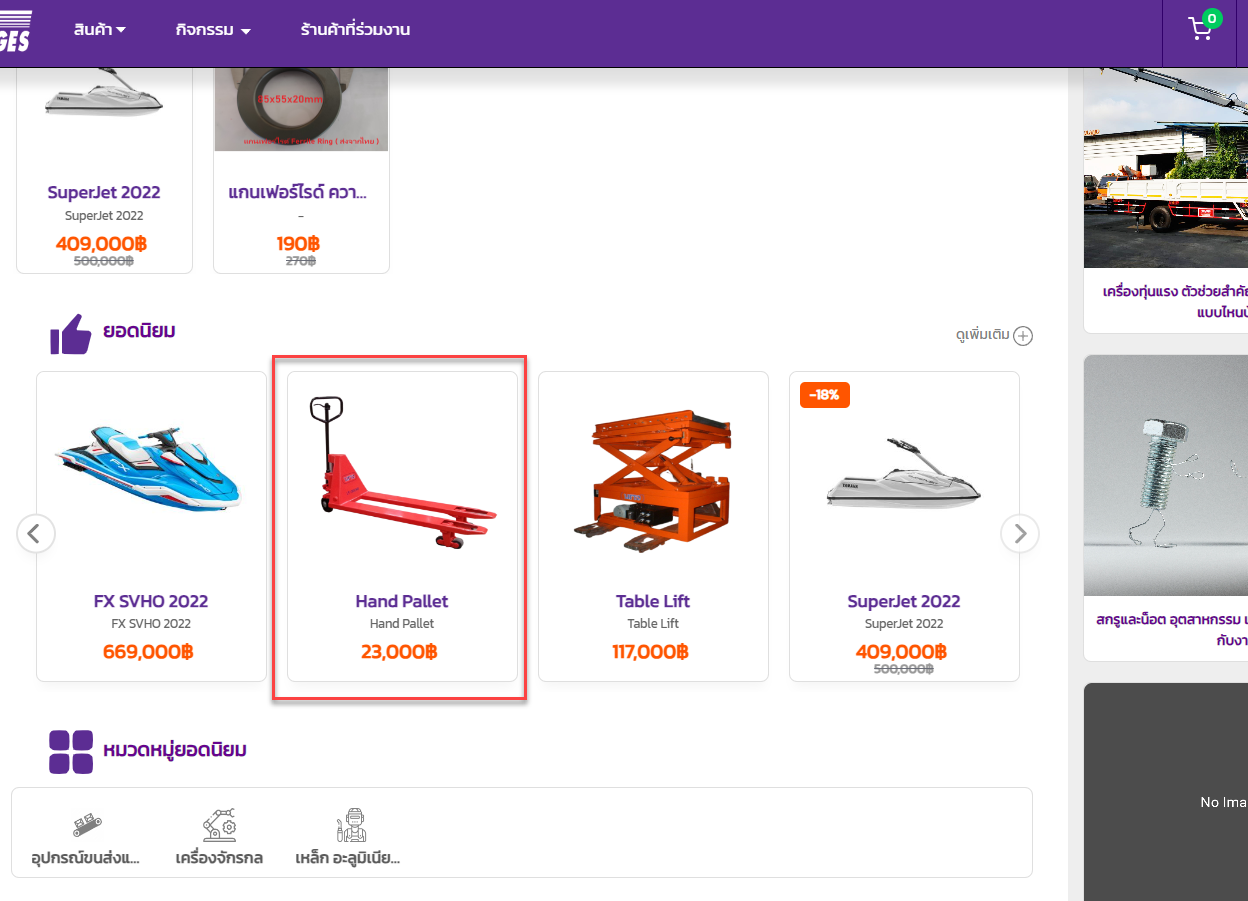Go to next carousel products

coord(1019,533)
